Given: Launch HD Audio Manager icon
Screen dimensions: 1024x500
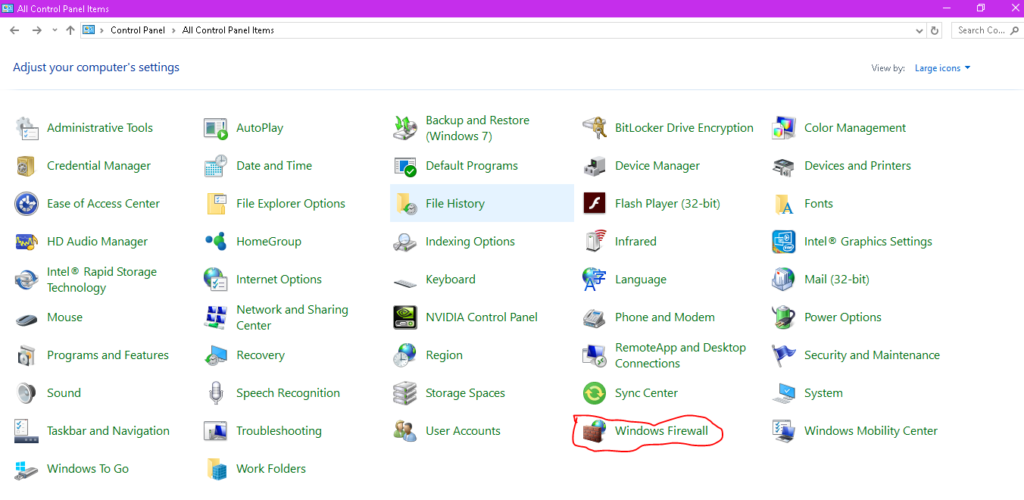Looking at the screenshot, I should pyautogui.click(x=26, y=242).
